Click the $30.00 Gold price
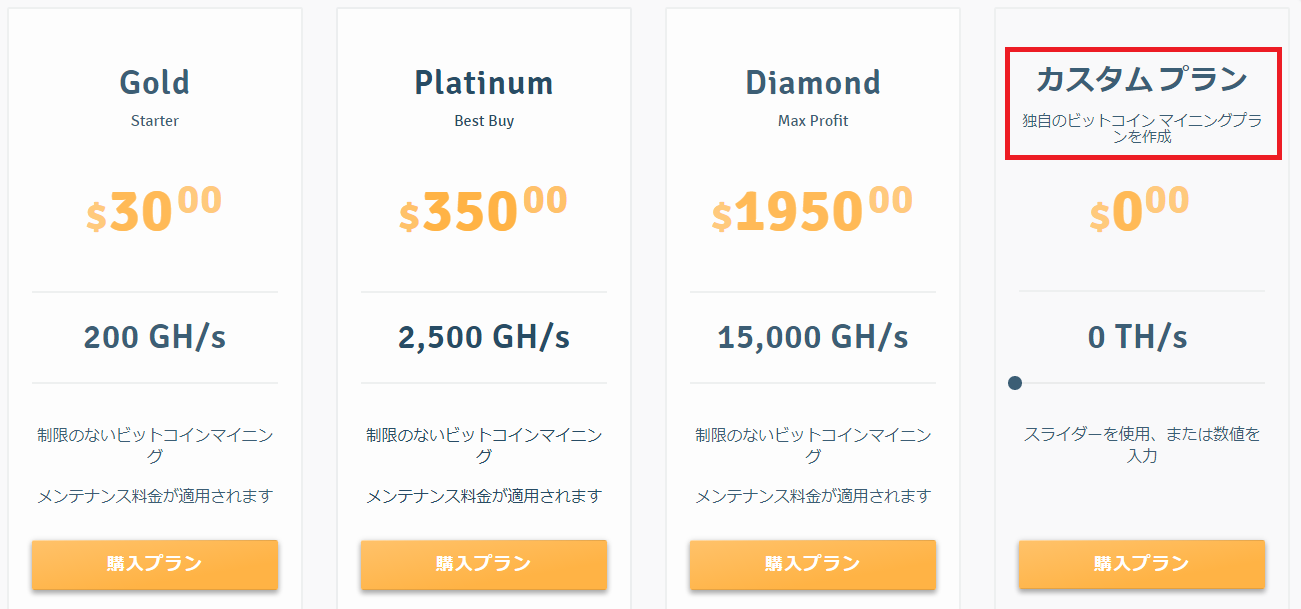Image resolution: width=1301 pixels, height=609 pixels. click(x=154, y=209)
